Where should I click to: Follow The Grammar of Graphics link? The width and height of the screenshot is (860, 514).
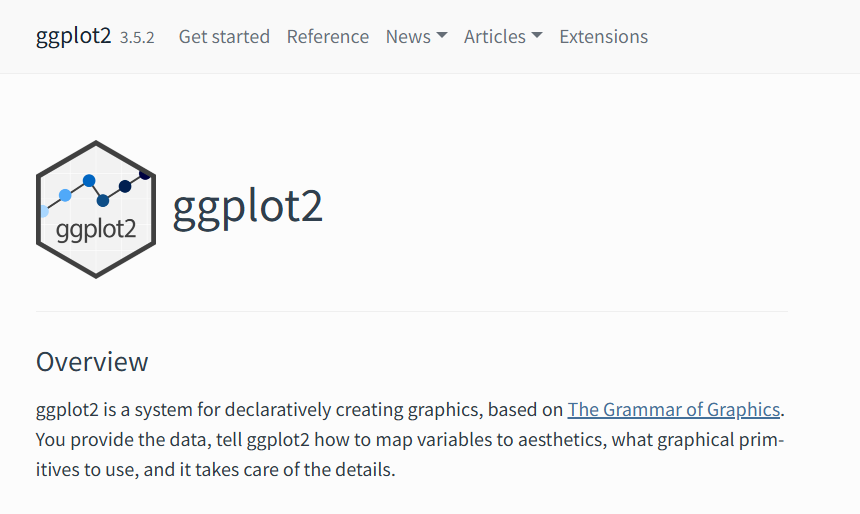(x=674, y=410)
